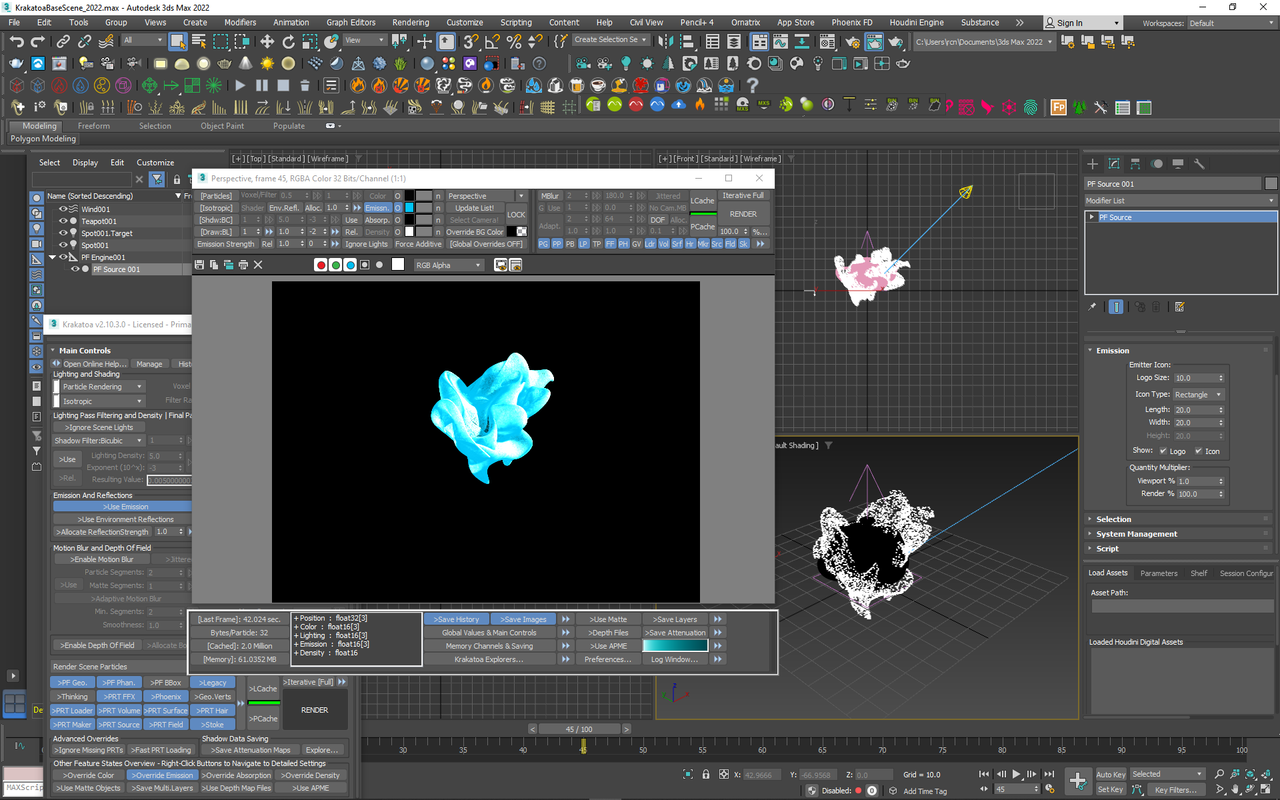
Task: Open the Phoenix FD menu
Action: tap(852, 22)
